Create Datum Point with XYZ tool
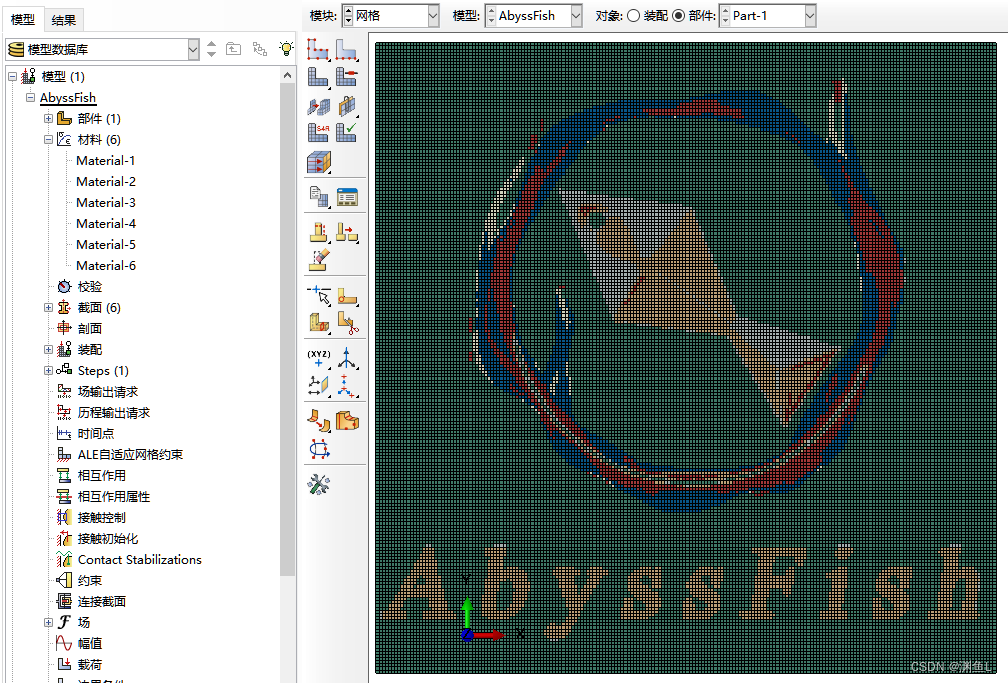 tap(318, 358)
